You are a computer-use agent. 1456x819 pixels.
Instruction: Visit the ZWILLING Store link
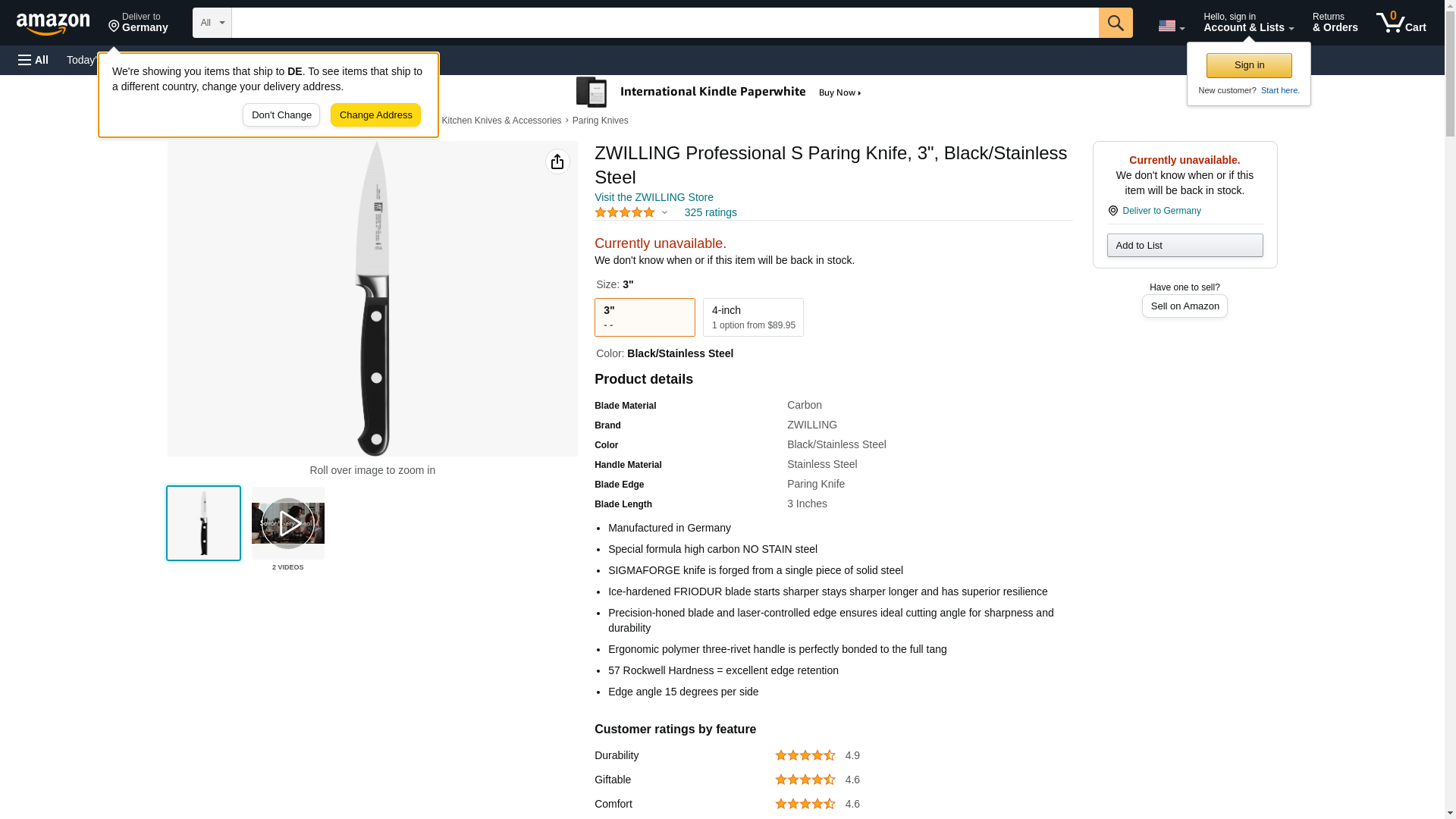654,197
